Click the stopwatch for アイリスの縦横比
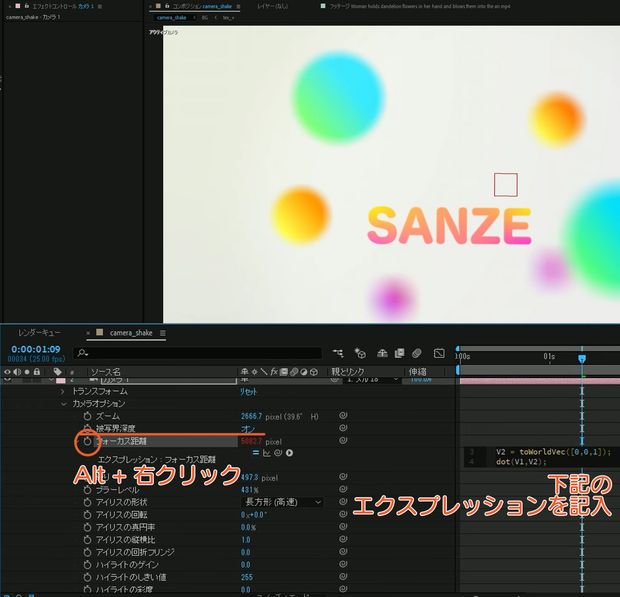620x597 pixels. [x=87, y=540]
